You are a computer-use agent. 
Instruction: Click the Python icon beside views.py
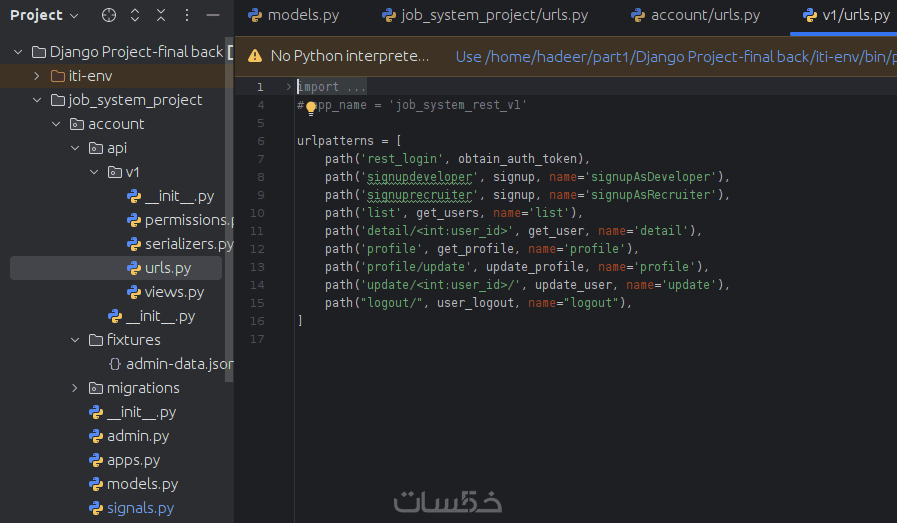tap(134, 292)
